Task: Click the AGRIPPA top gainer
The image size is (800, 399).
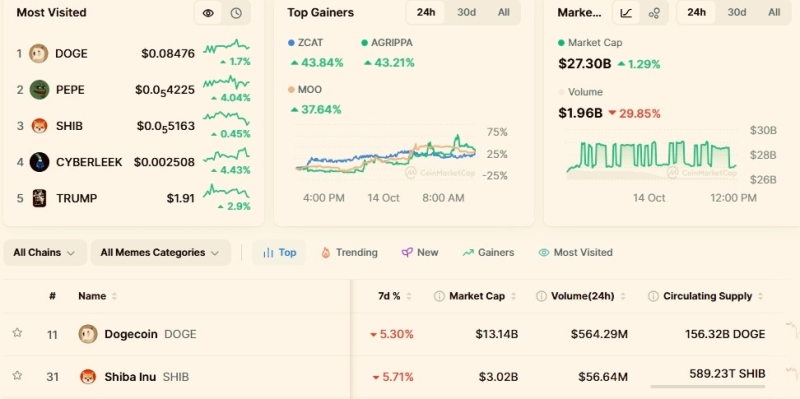Action: 388,54
